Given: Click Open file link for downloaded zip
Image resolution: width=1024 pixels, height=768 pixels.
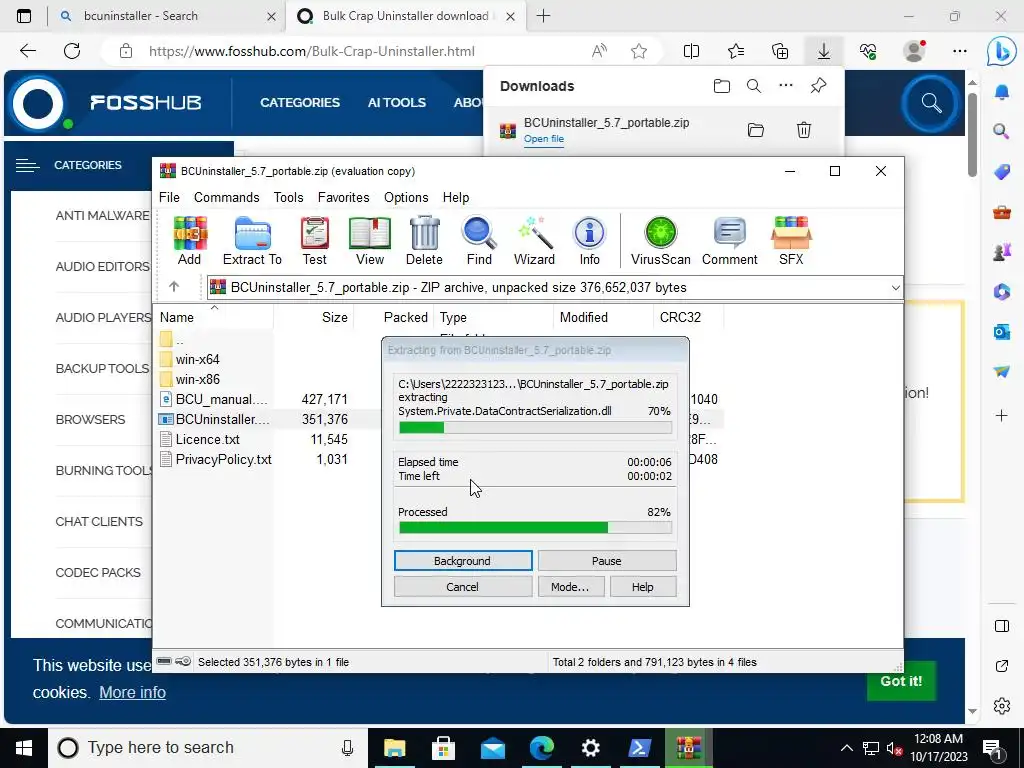Looking at the screenshot, I should pos(543,138).
